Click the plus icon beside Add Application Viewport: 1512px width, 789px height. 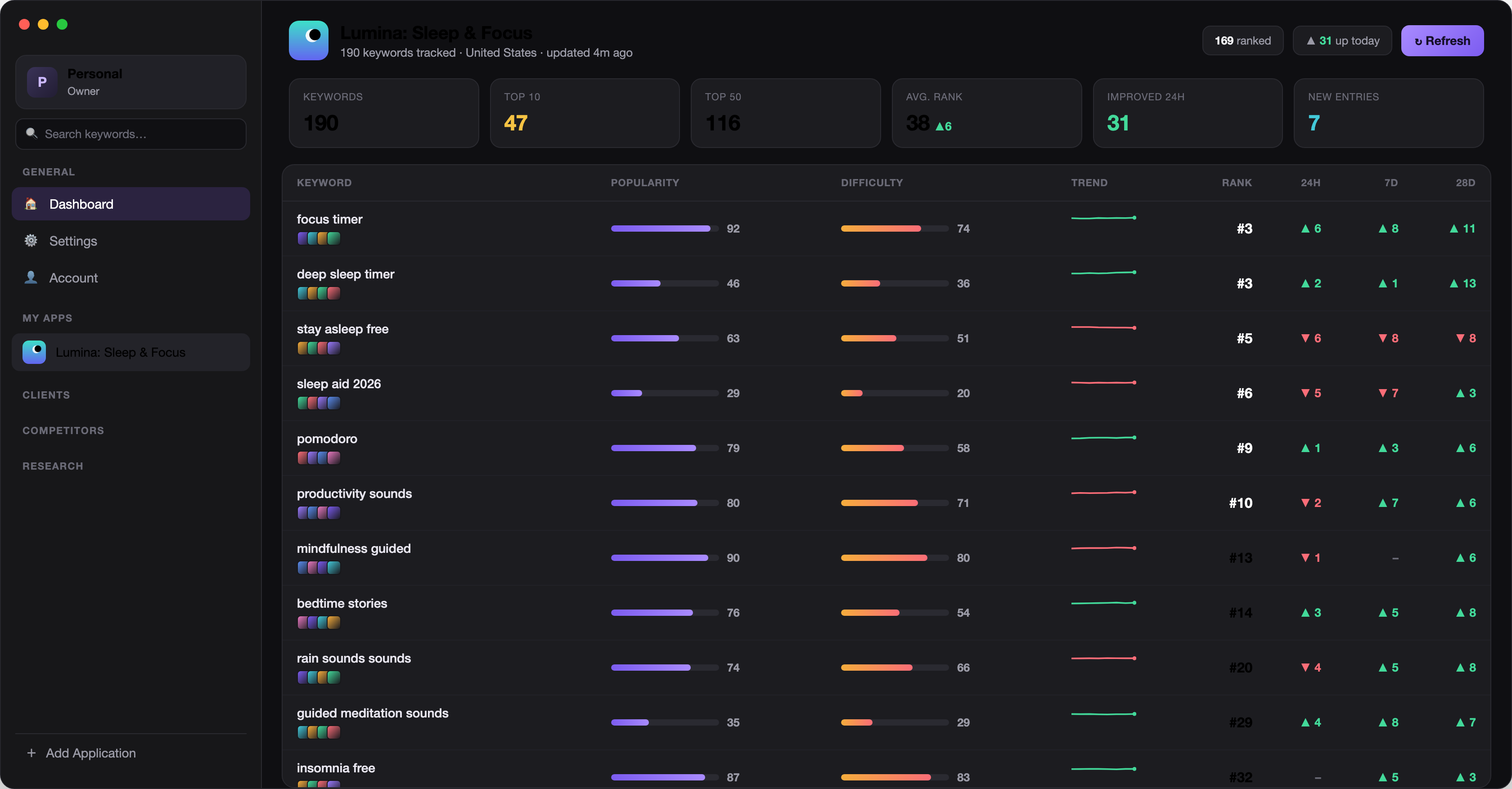pyautogui.click(x=31, y=753)
